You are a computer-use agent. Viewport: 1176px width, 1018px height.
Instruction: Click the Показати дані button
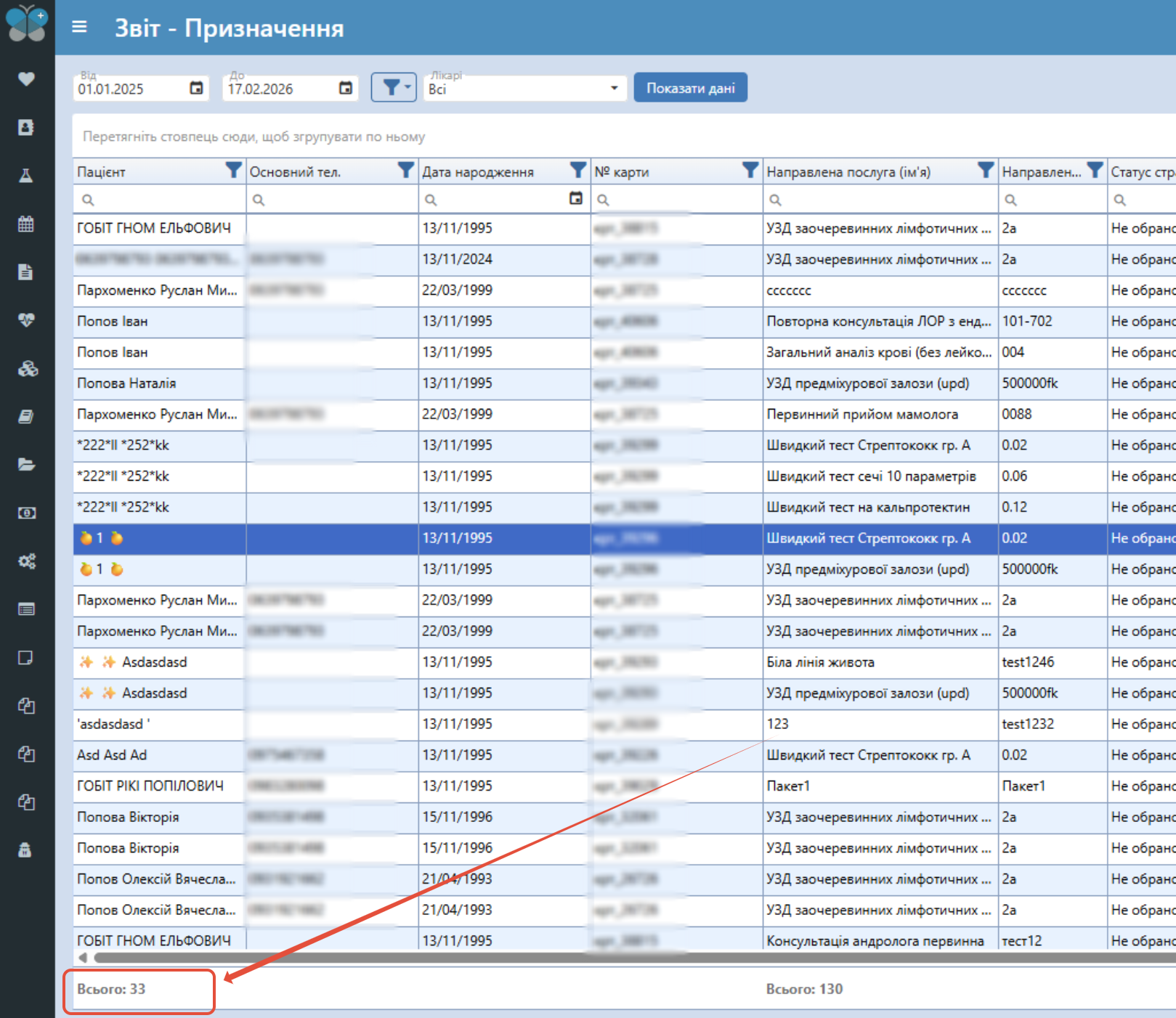tap(690, 88)
